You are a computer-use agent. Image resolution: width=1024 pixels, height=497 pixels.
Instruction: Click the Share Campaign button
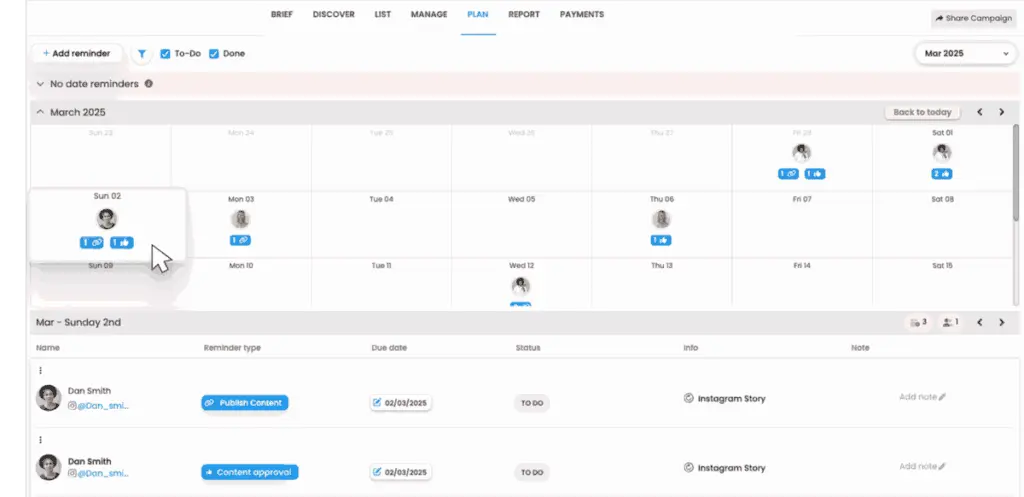[x=976, y=18]
